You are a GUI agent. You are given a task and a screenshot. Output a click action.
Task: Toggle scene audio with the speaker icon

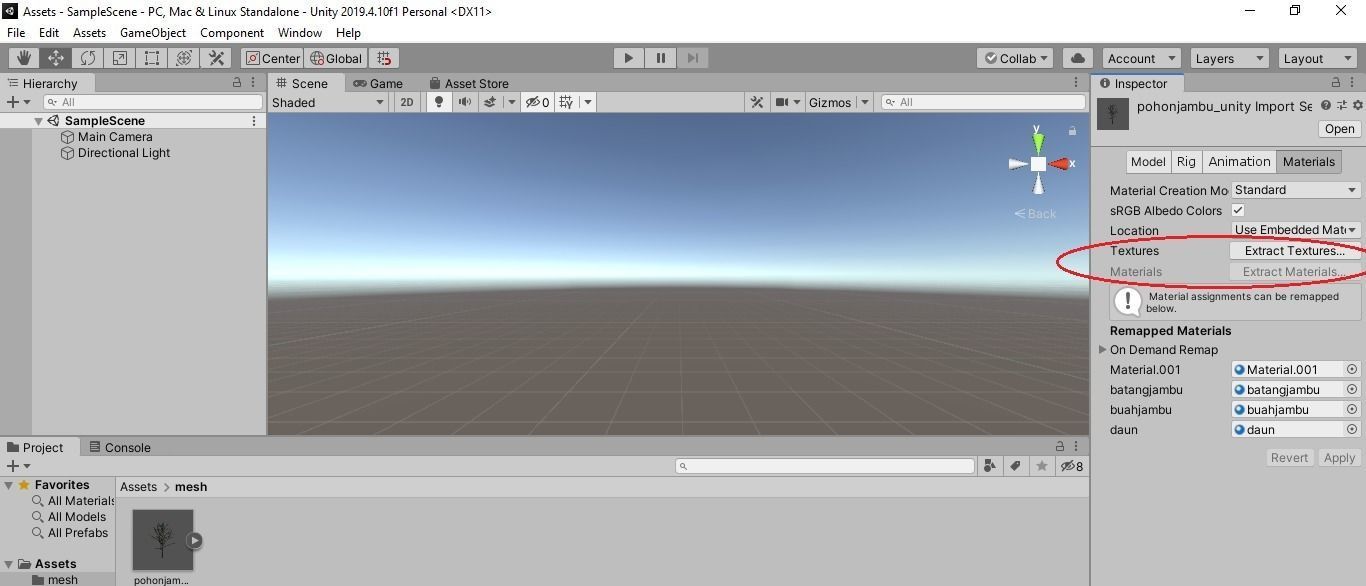(464, 102)
